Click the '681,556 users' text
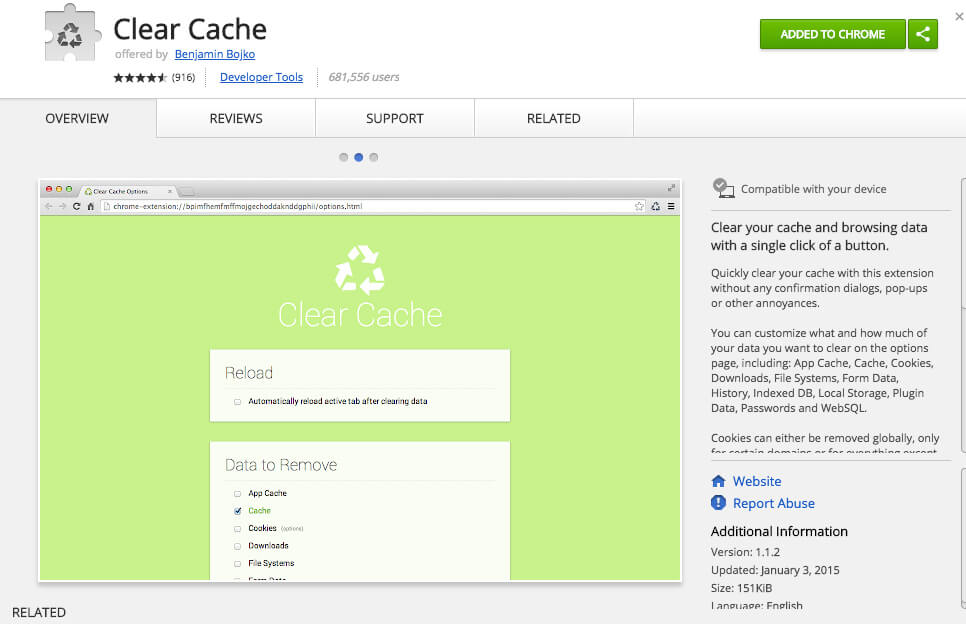 (363, 77)
